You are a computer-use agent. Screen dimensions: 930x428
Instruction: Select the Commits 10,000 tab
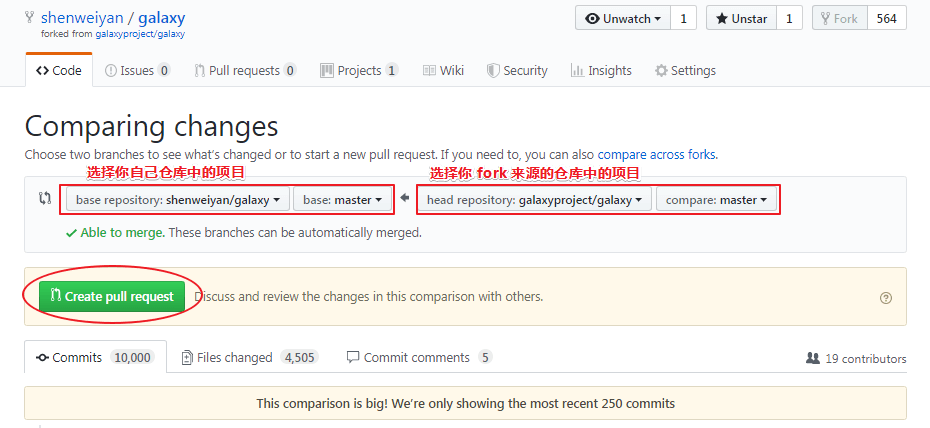point(95,357)
